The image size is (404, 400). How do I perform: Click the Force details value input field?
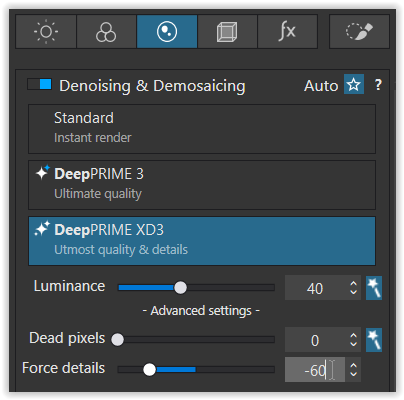coord(315,370)
